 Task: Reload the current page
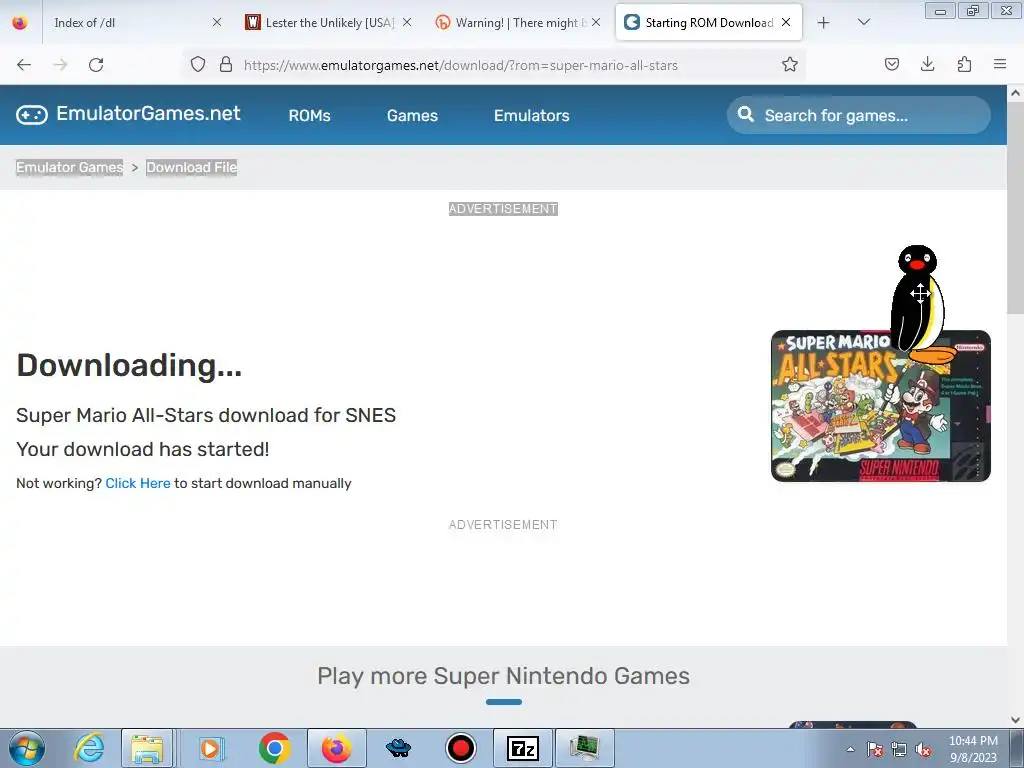(96, 65)
